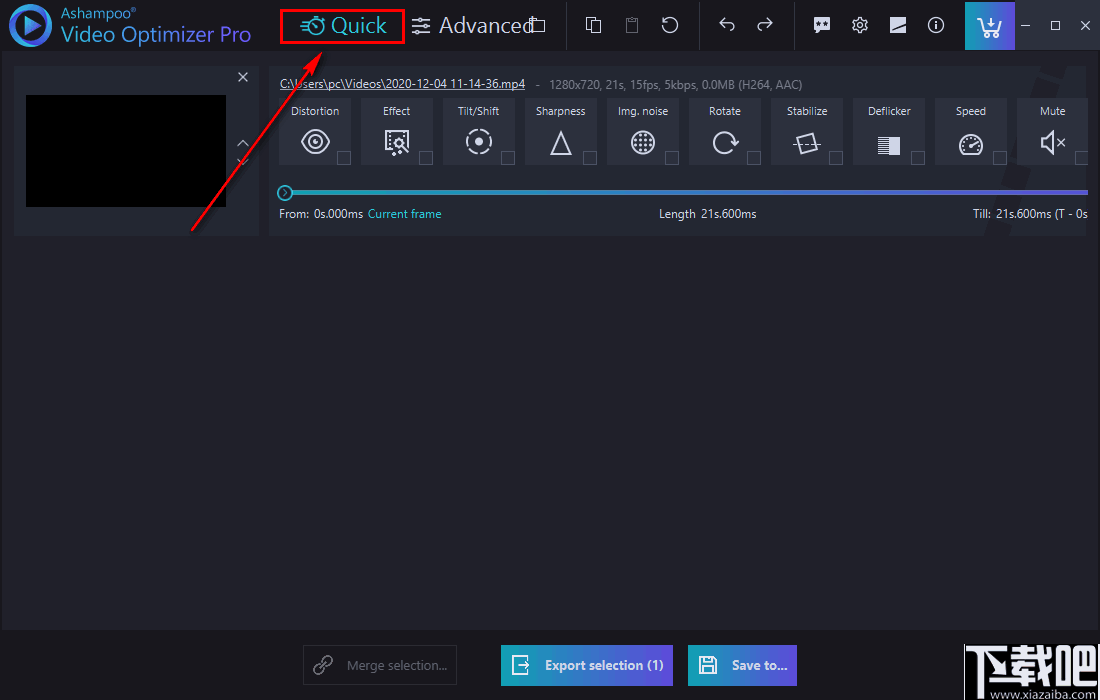1100x700 pixels.
Task: Select the Stabilize effect icon
Action: point(807,142)
